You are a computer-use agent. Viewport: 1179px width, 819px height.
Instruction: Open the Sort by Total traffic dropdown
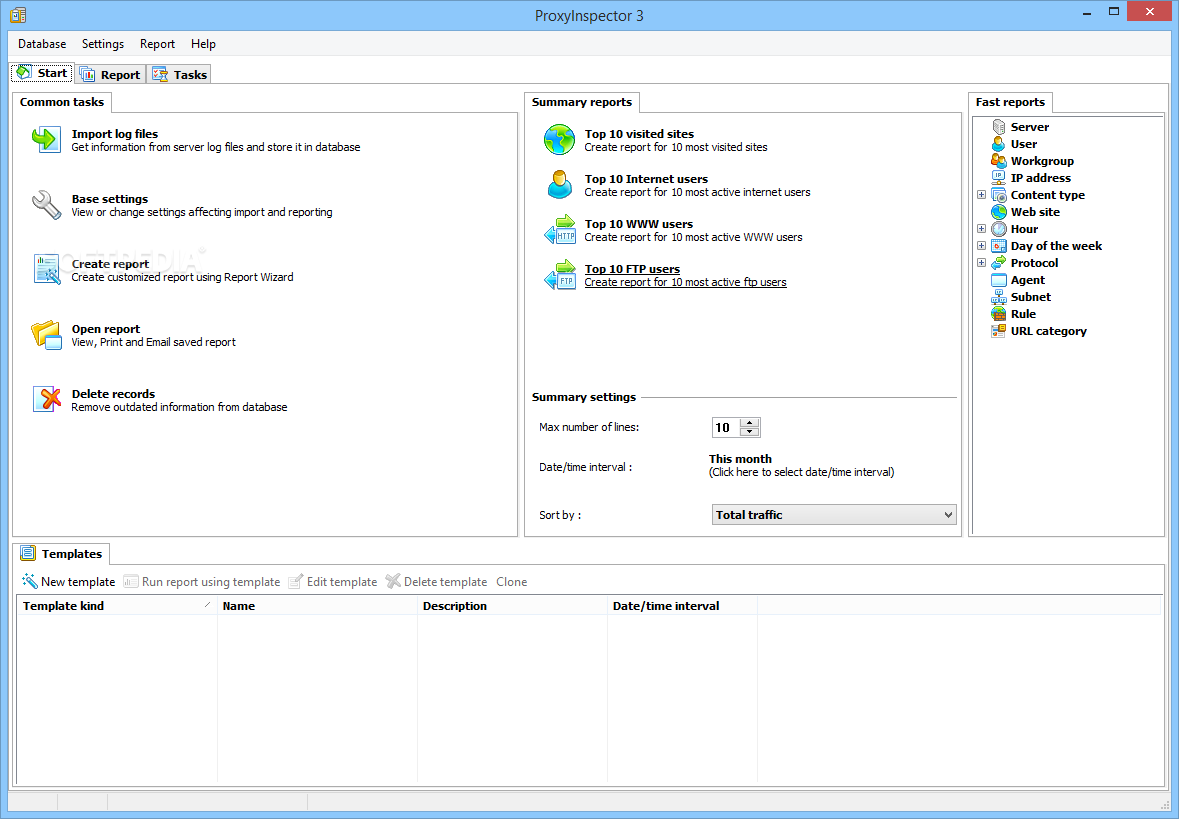834,514
